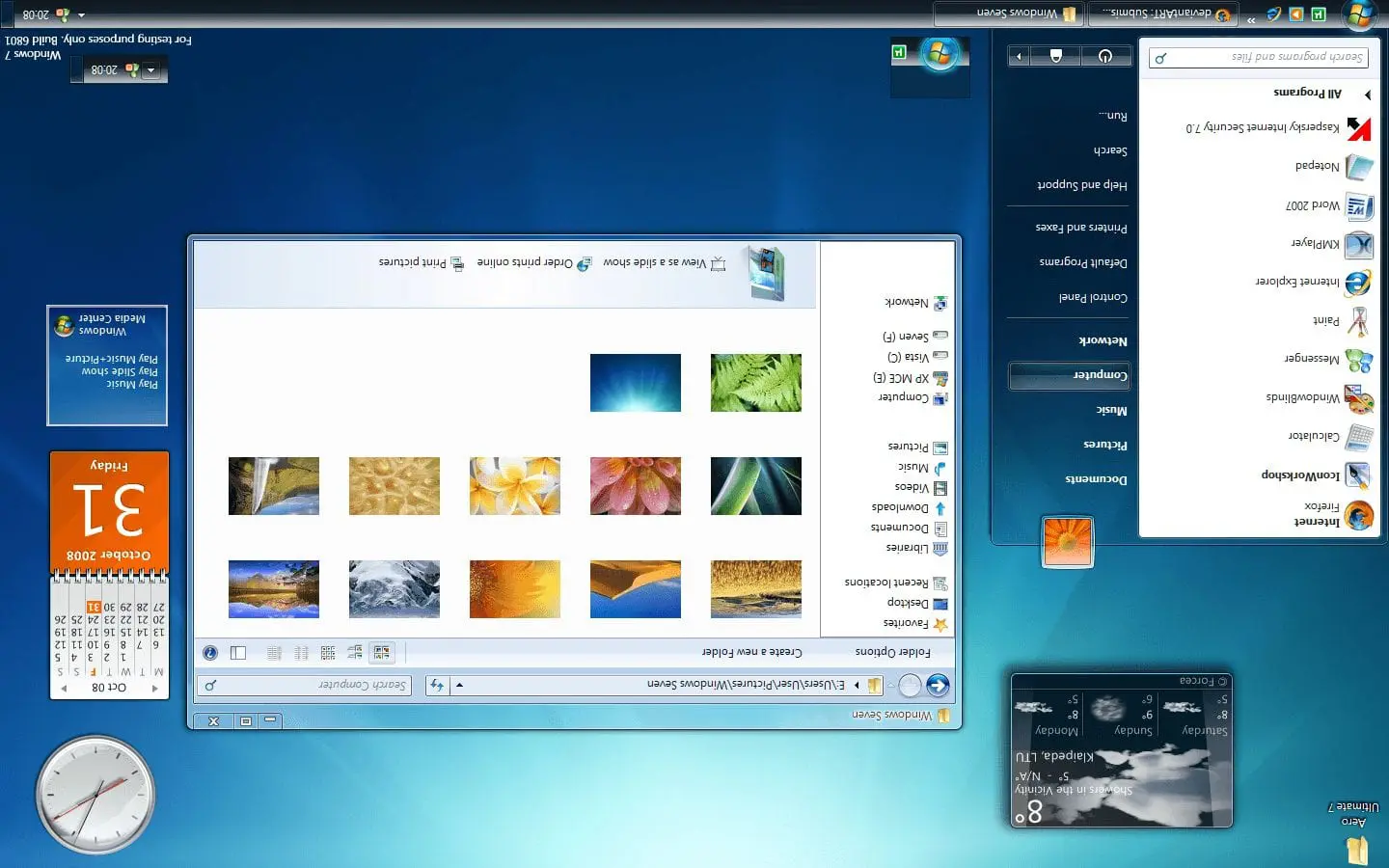Select the details view layout button

274,653
